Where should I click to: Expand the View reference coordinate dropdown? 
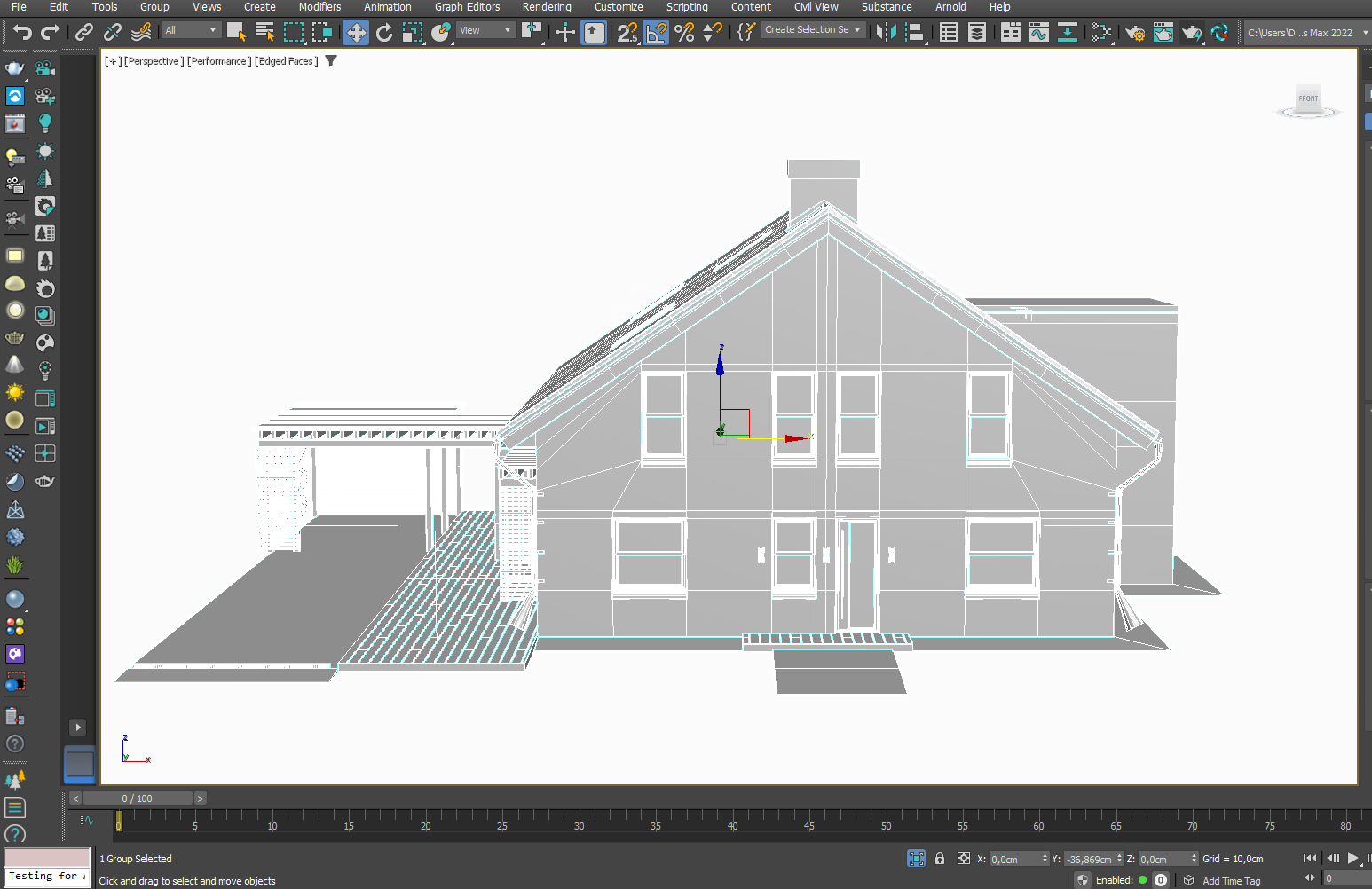(x=485, y=30)
